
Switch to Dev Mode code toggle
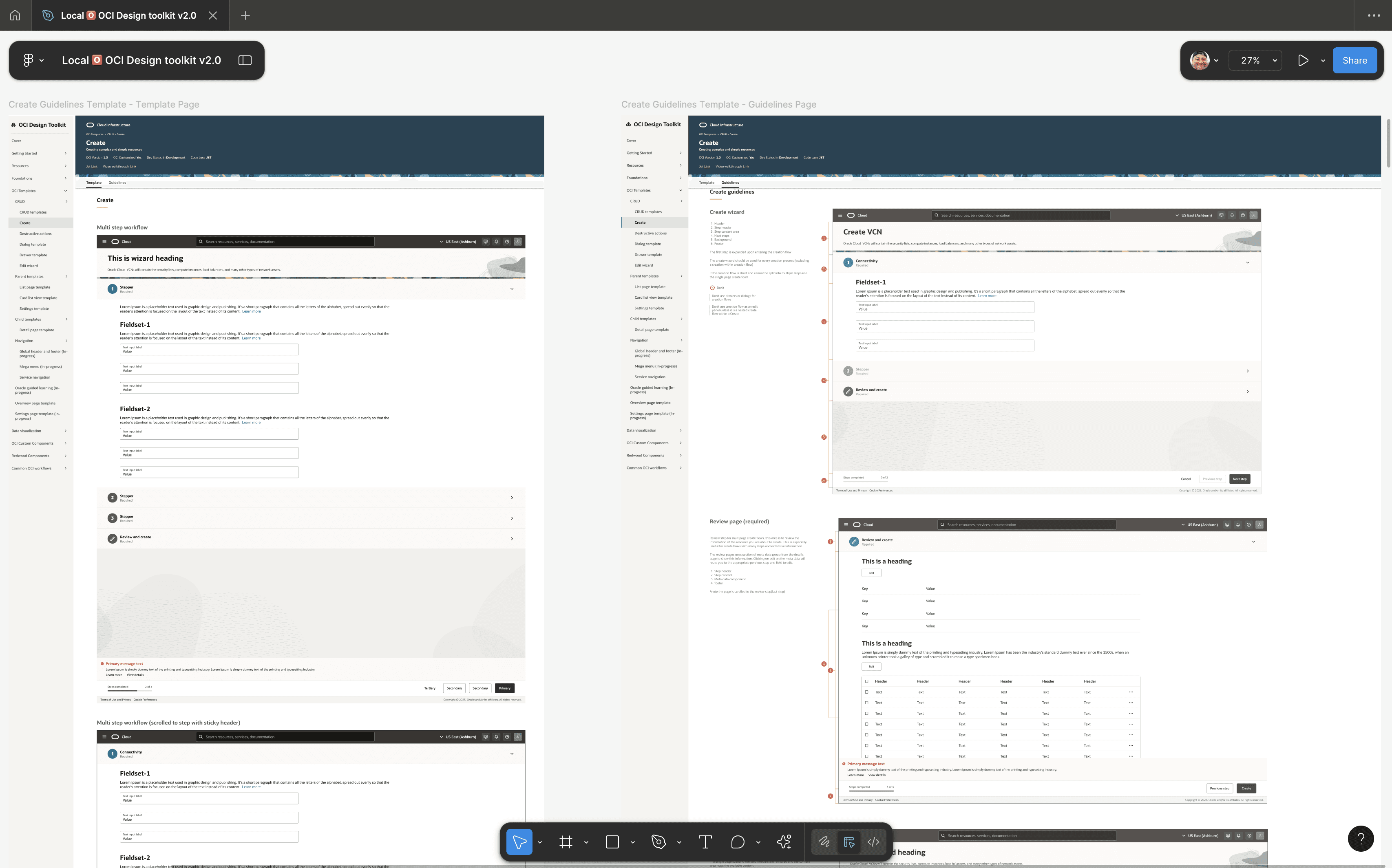(x=873, y=842)
